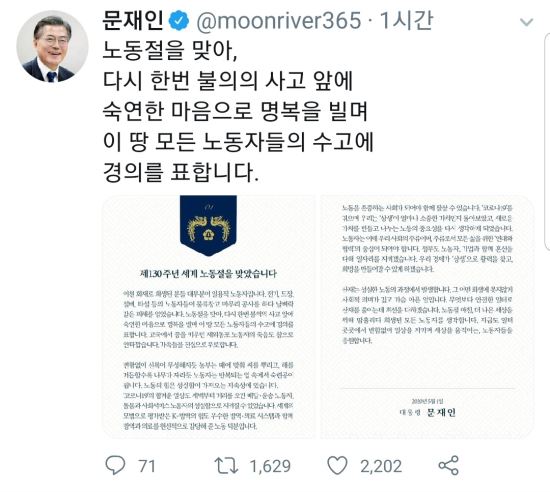Like the tweet with the heart icon

click(x=337, y=465)
